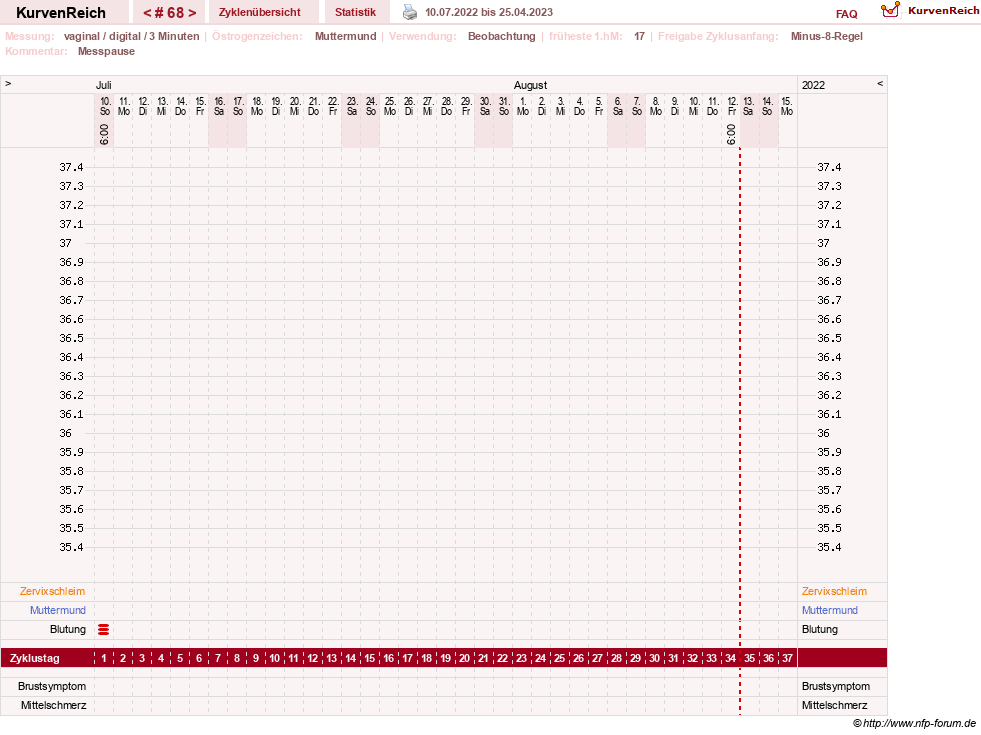
Task: Click the left 'Brustsymptom' label
Action: click(52, 686)
